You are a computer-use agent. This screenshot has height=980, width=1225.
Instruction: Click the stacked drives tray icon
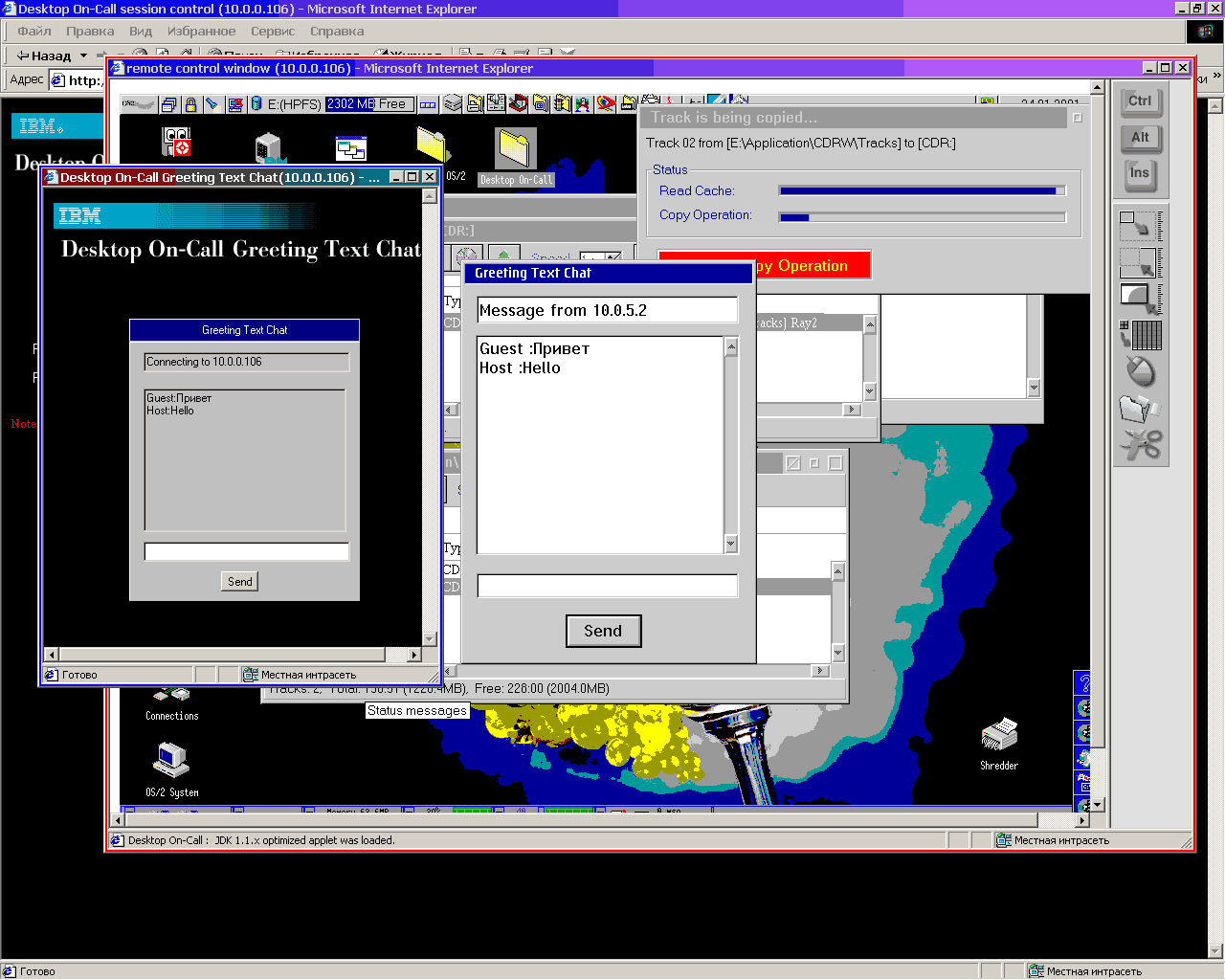click(453, 103)
